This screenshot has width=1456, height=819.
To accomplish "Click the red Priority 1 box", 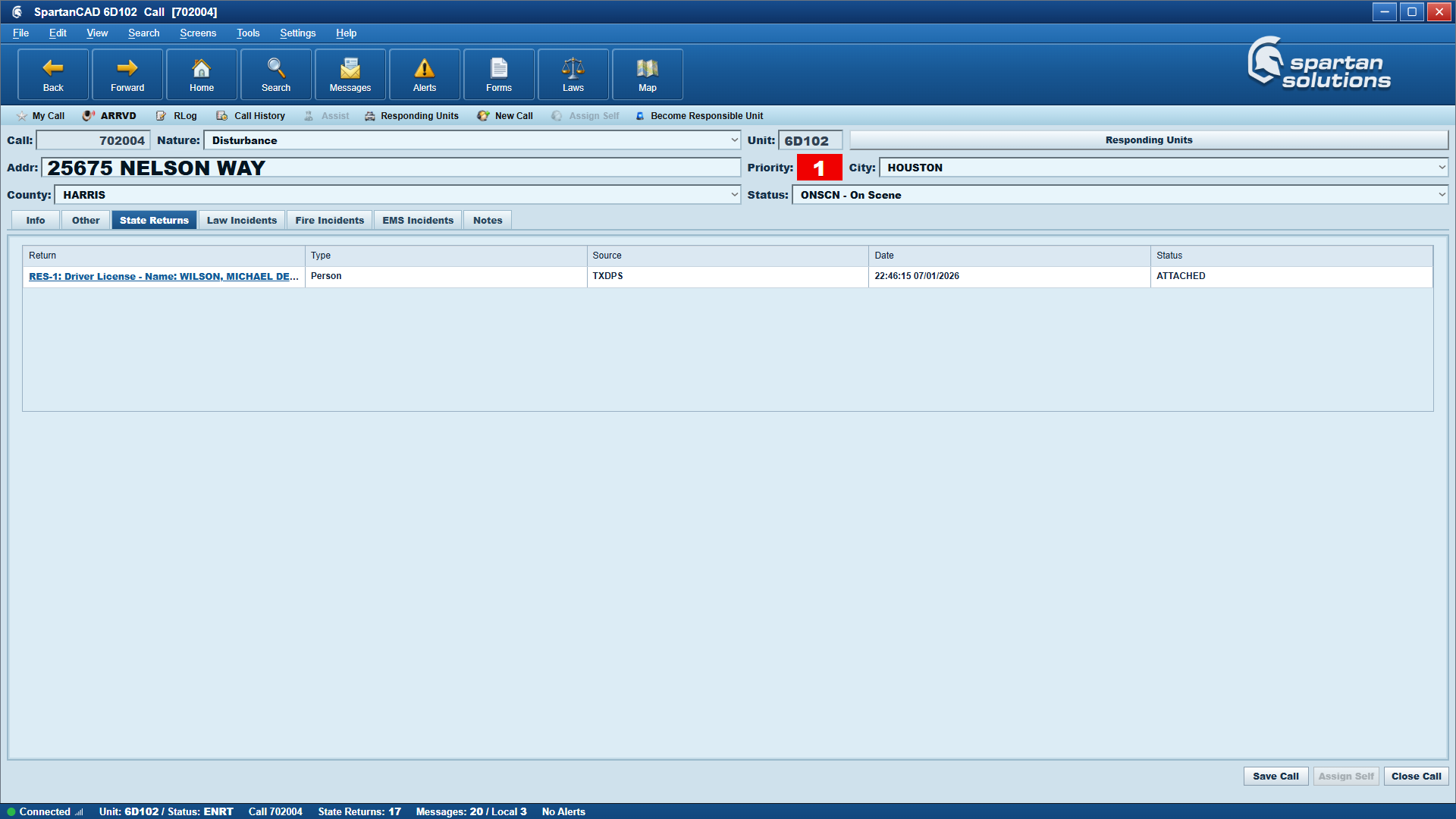I will 819,168.
